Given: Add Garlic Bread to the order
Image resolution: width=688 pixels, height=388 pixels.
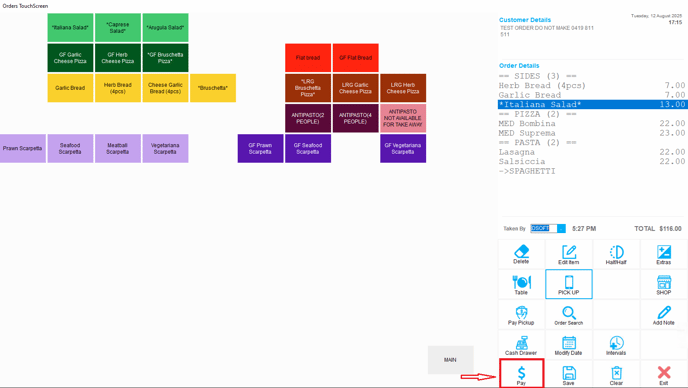Looking at the screenshot, I should (70, 88).
